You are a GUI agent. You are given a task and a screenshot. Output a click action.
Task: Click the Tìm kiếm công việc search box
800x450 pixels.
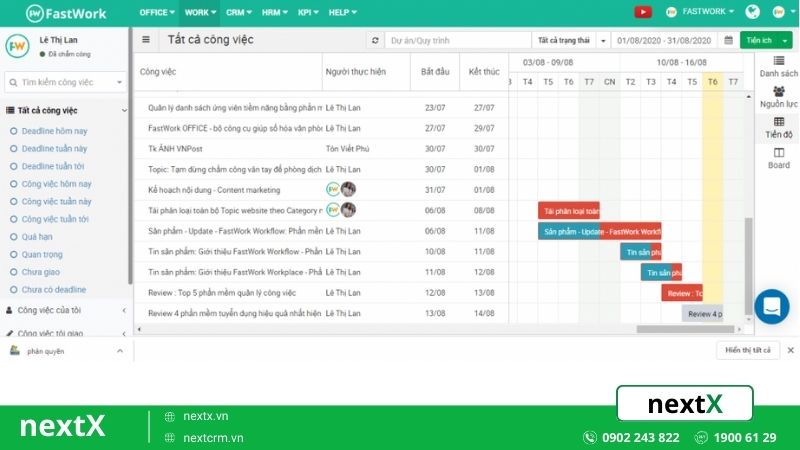[x=65, y=82]
